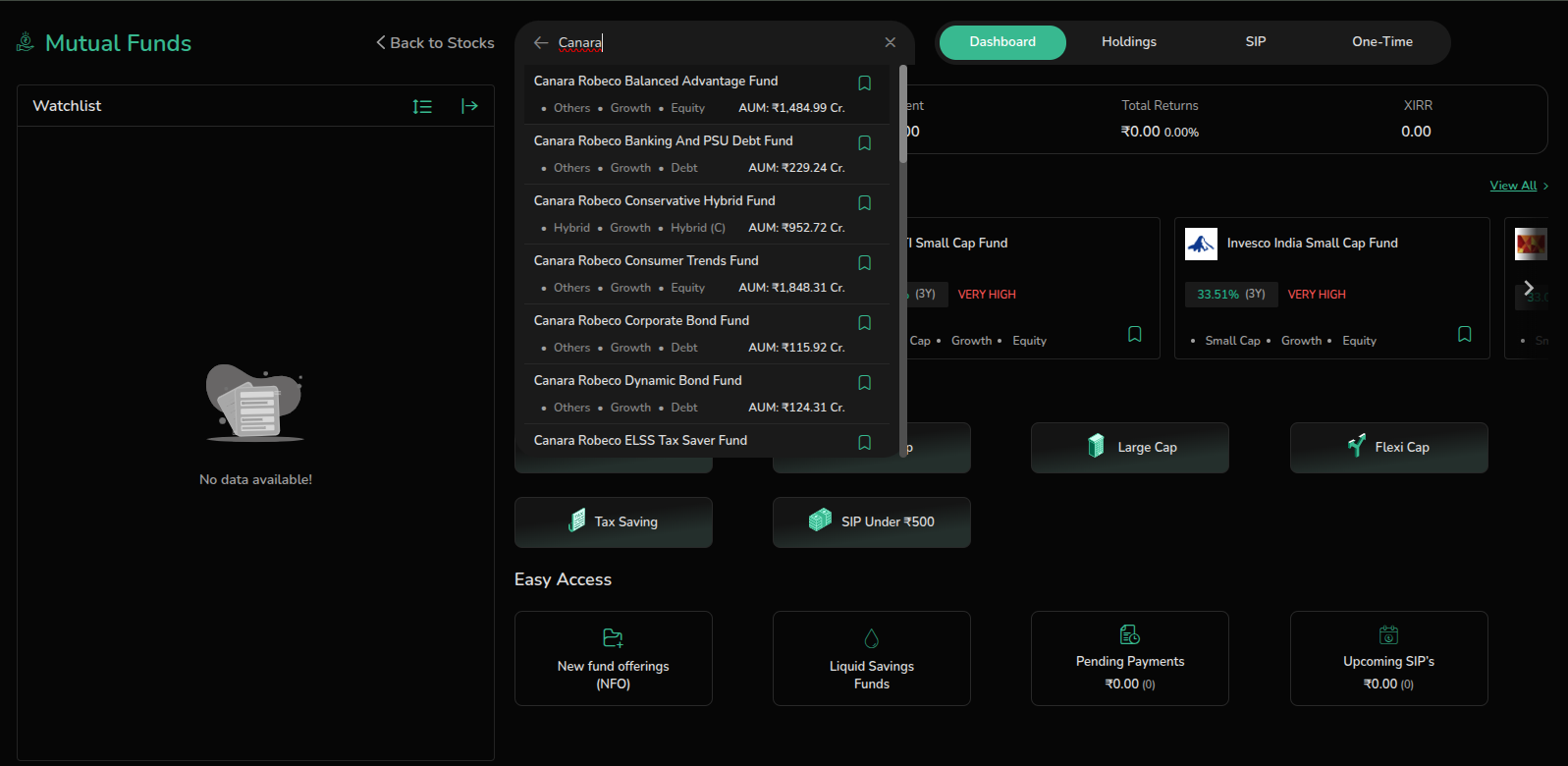Screen dimensions: 1568x766
Task: Open Canara Robeco Corporate Bond Fund result
Action: click(707, 334)
